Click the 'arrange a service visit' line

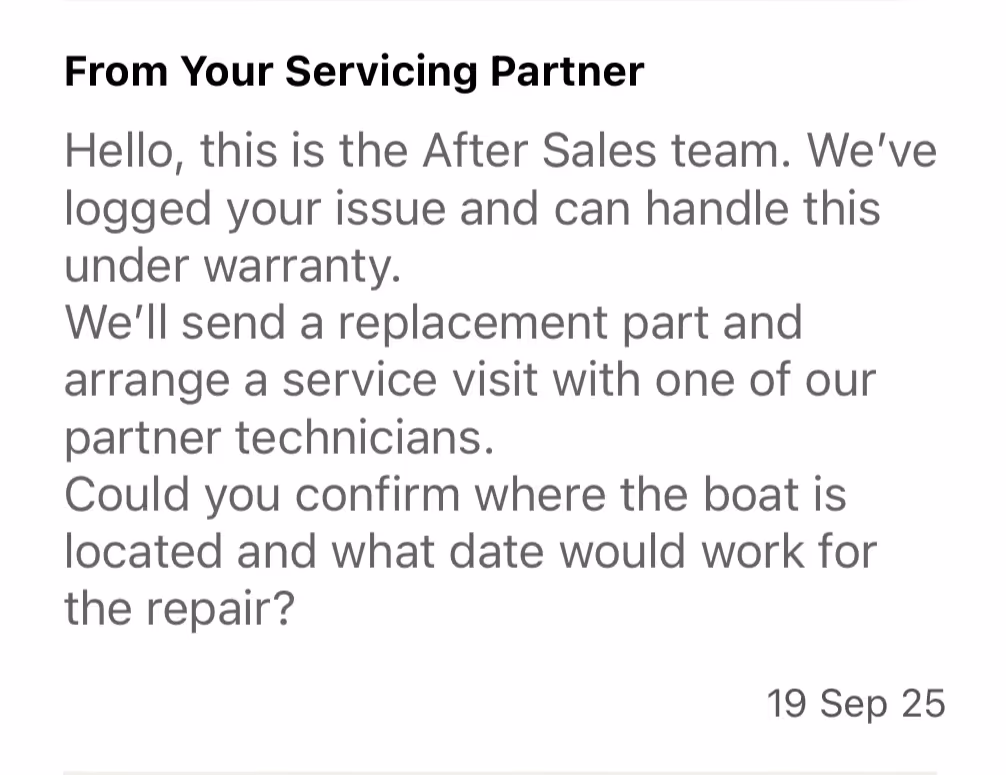[470, 380]
